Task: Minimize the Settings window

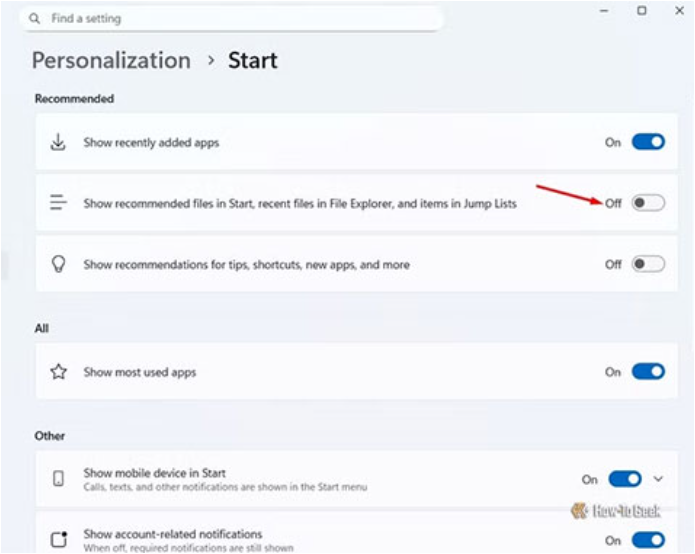Action: tap(606, 11)
